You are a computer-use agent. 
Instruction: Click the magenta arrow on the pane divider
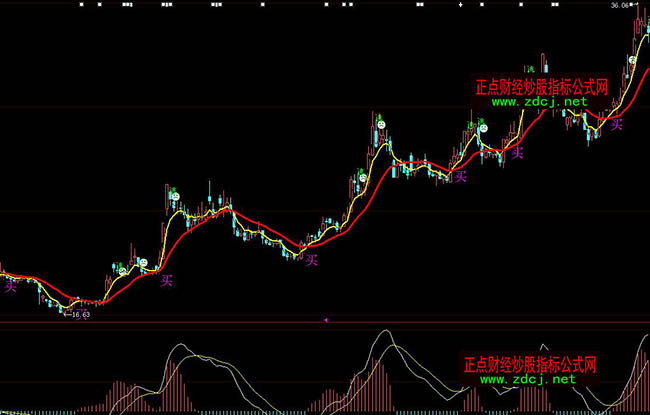[x=326, y=319]
